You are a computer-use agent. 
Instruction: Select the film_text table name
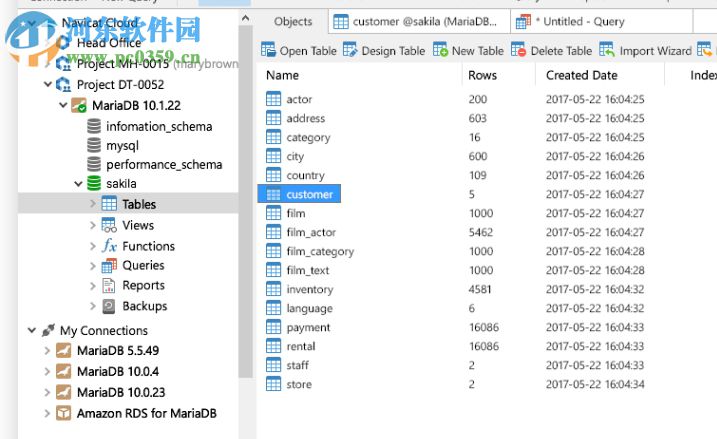click(x=308, y=270)
